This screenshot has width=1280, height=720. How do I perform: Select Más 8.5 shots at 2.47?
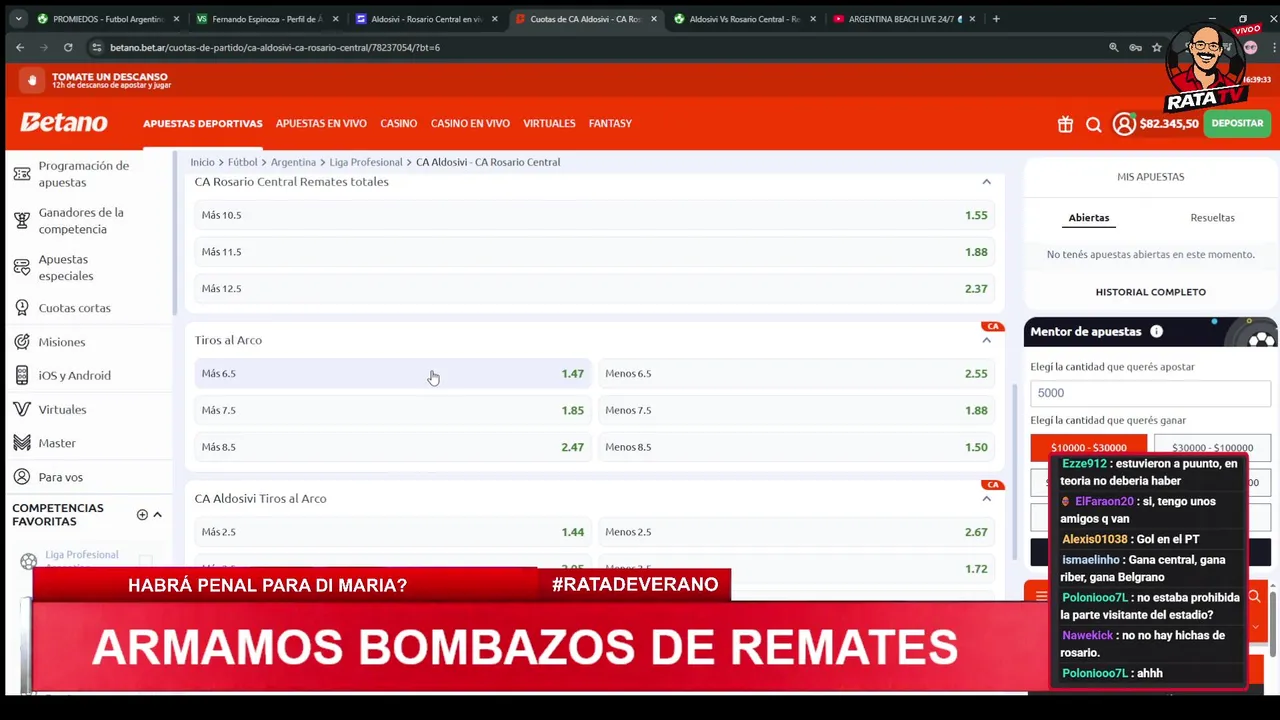pyautogui.click(x=392, y=447)
